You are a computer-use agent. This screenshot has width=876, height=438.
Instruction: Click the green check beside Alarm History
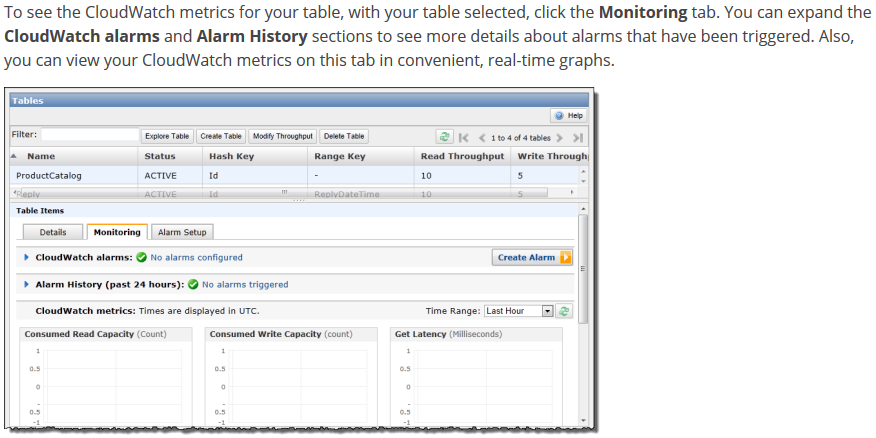tap(193, 284)
